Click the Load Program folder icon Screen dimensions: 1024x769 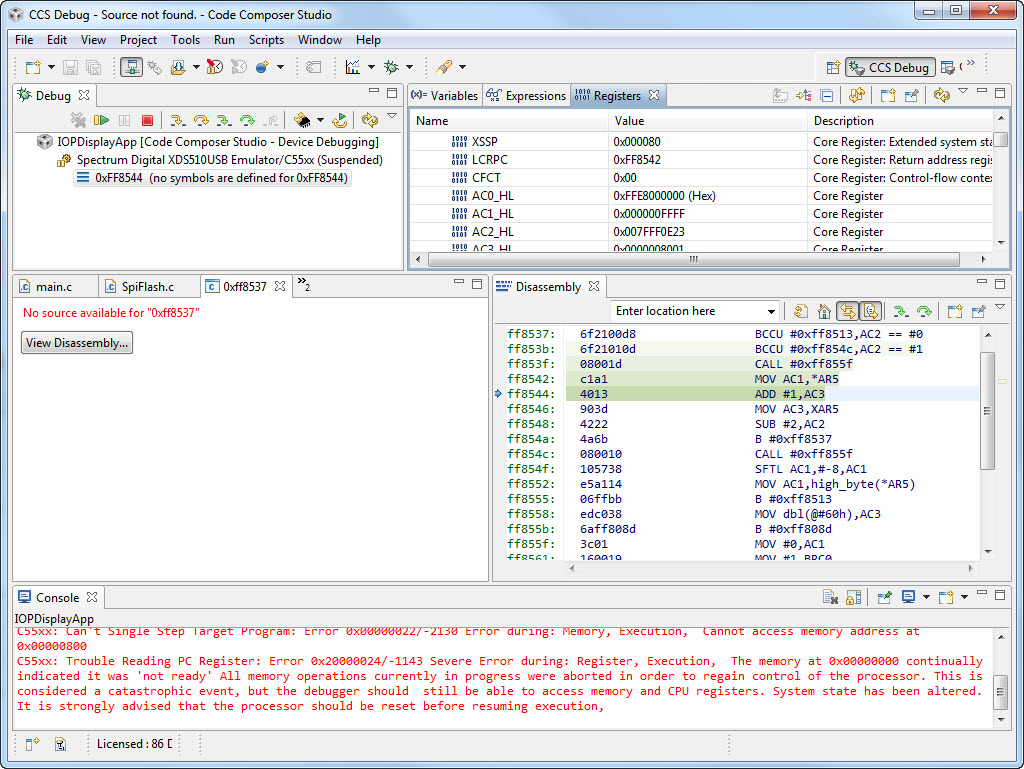[x=178, y=67]
